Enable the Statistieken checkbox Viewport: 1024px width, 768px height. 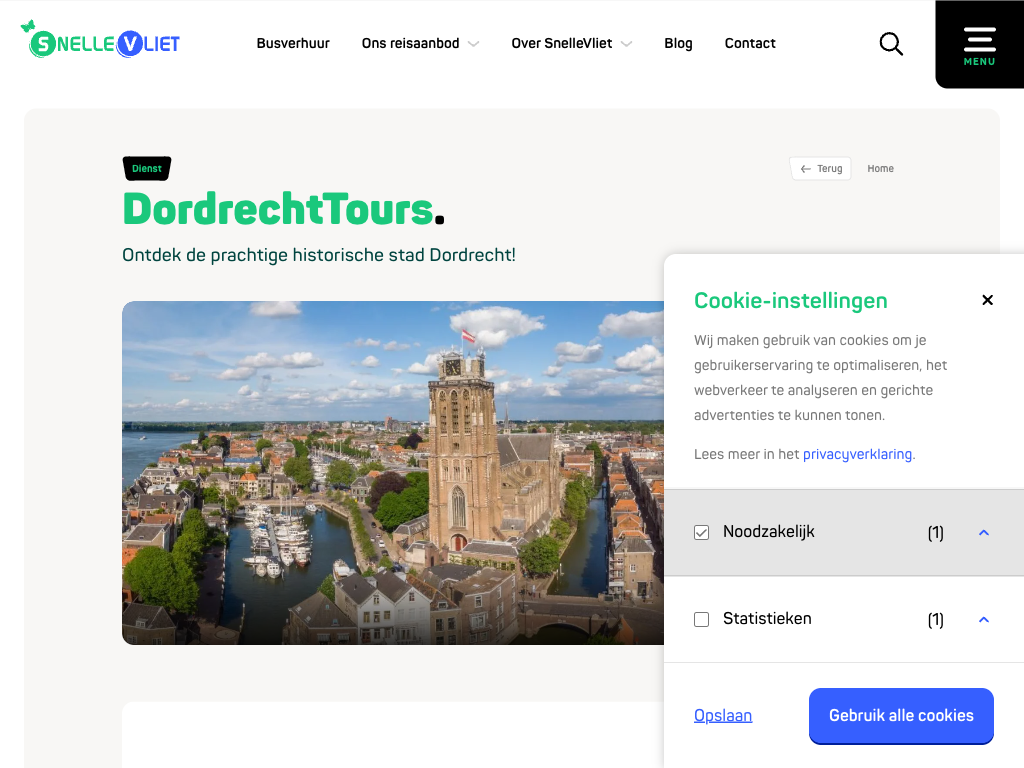pyautogui.click(x=701, y=619)
